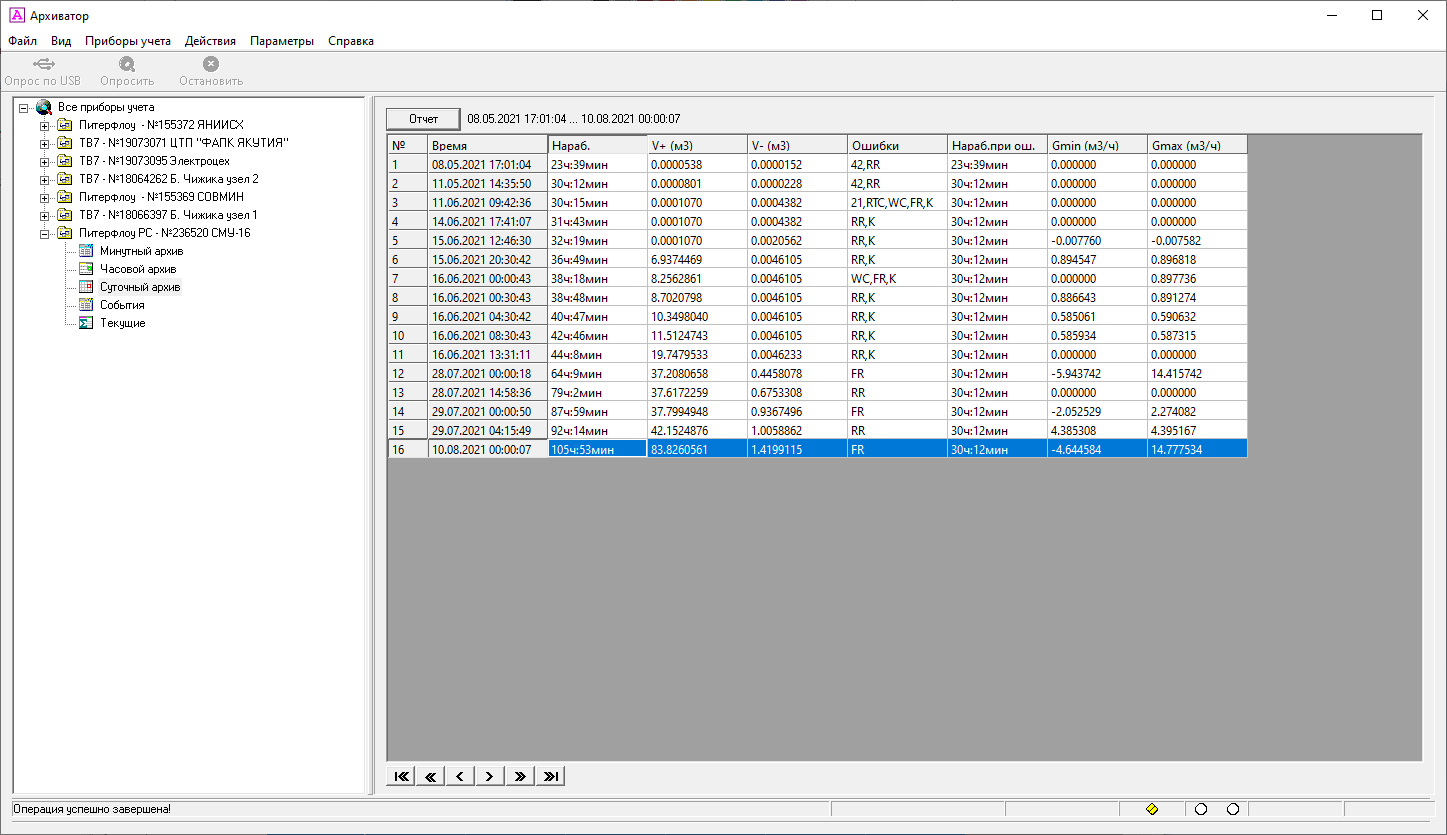This screenshot has width=1447, height=835.
Task: Expand Питерфлоу №155372 ЯНИИСХ node
Action: (x=44, y=126)
